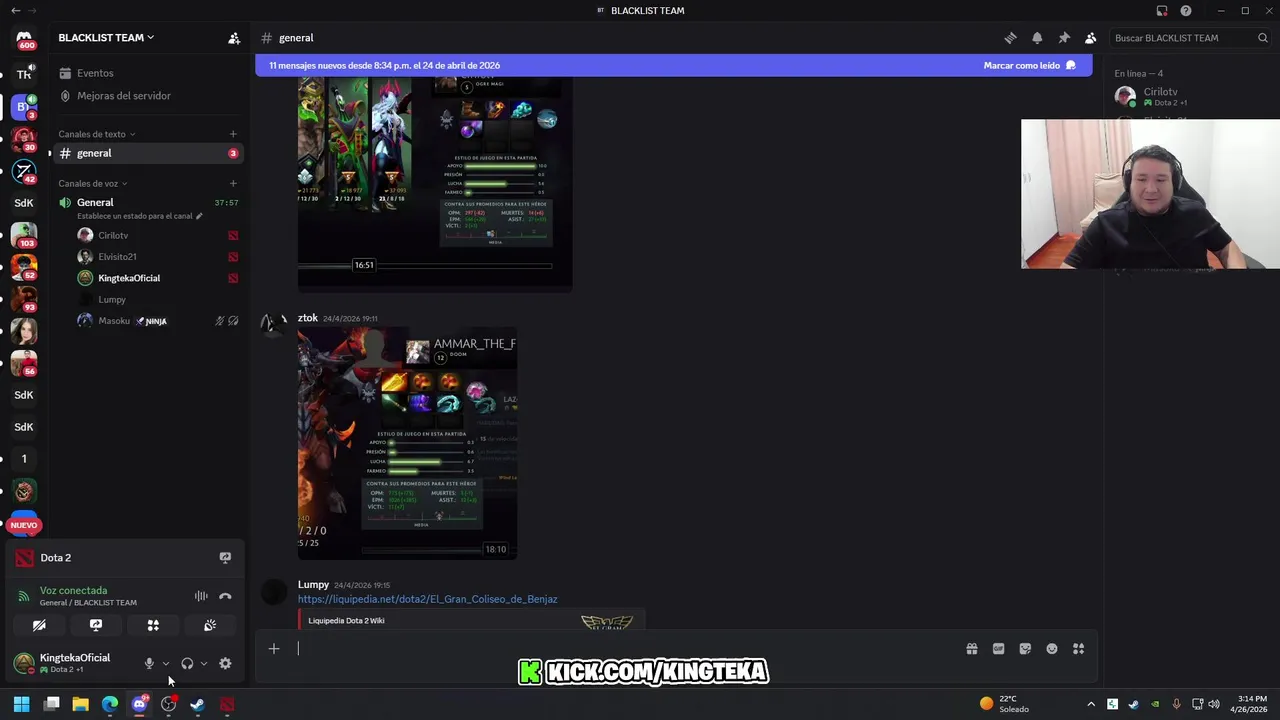Collapse Canales de texto category
Screen dimensions: 1280x720
click(x=96, y=134)
